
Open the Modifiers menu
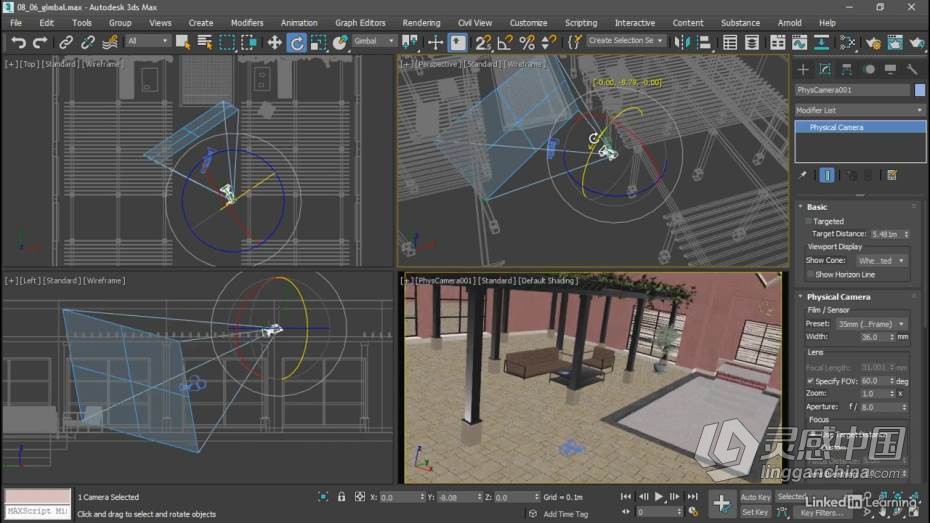click(x=247, y=23)
